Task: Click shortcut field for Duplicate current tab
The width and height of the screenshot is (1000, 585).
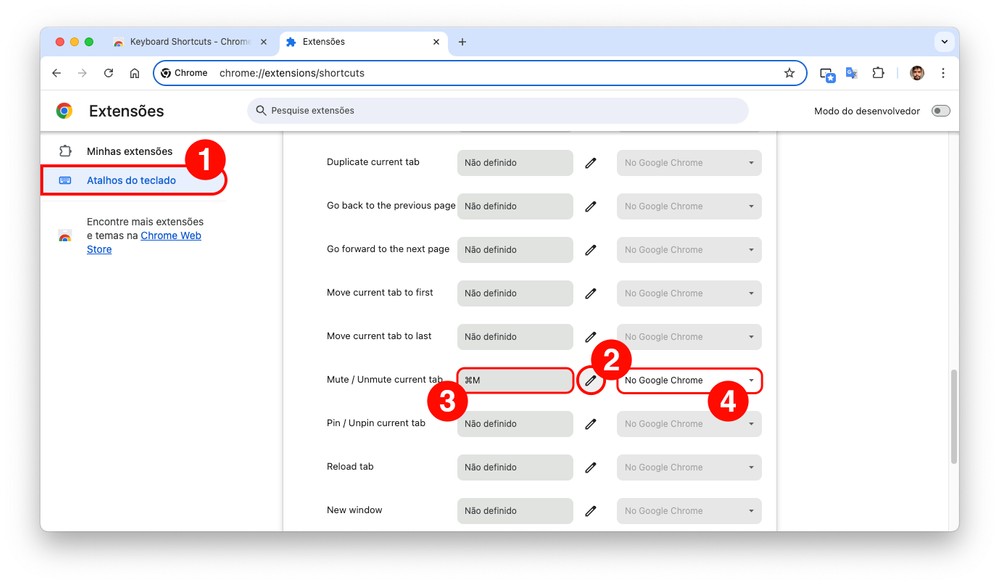Action: [x=515, y=163]
